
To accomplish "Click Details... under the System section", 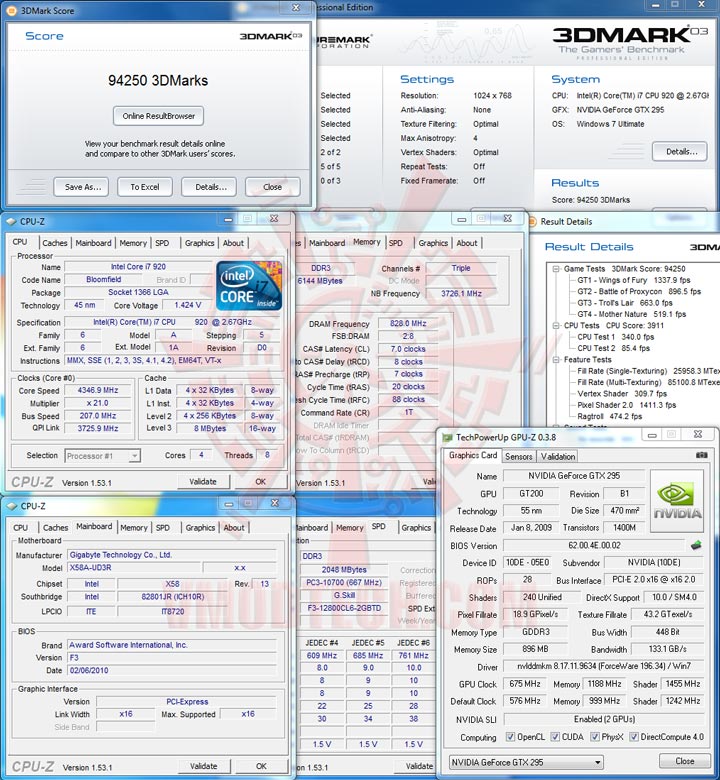I will click(x=681, y=152).
